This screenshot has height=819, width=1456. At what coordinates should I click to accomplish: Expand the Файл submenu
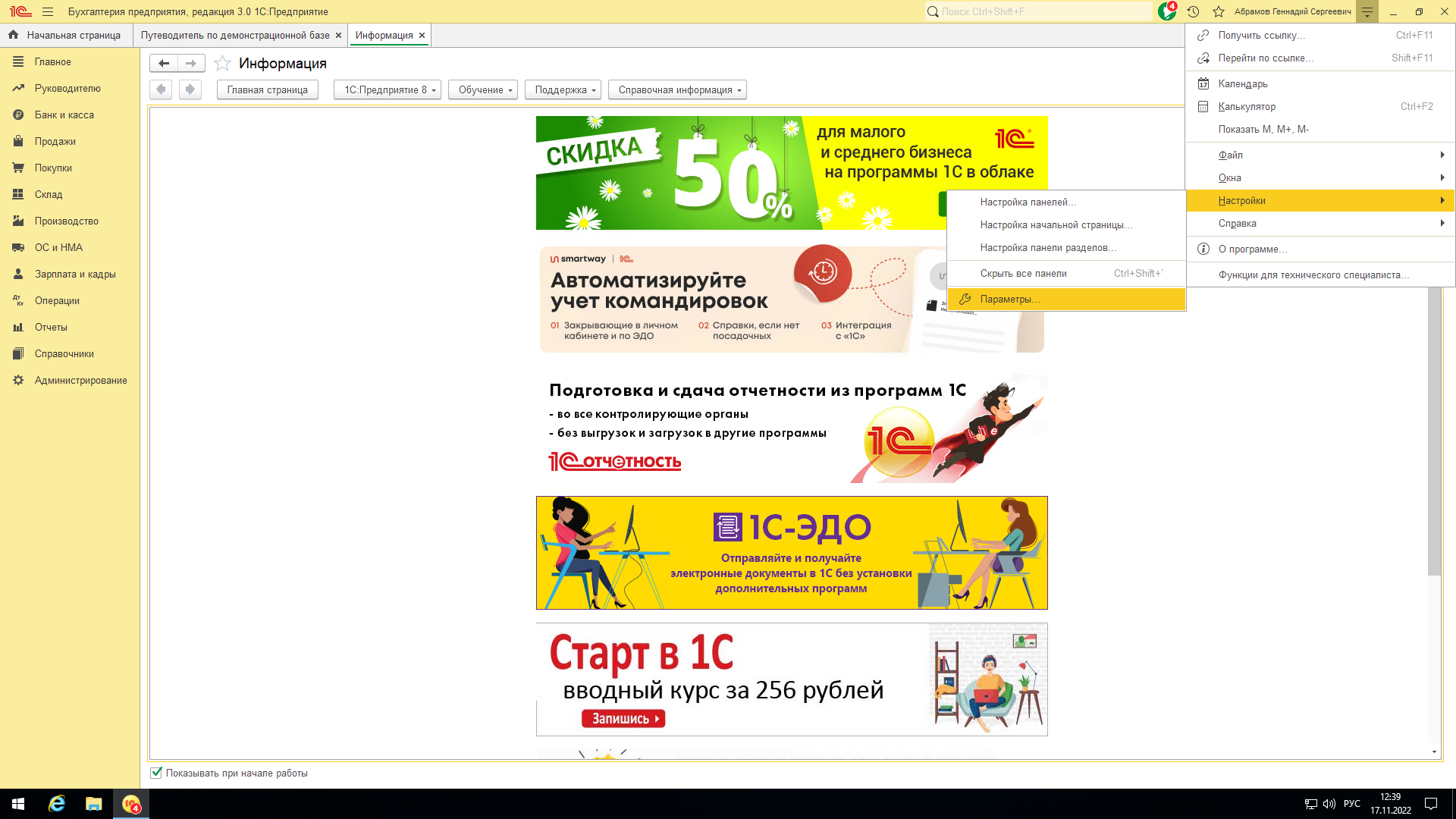[1320, 155]
